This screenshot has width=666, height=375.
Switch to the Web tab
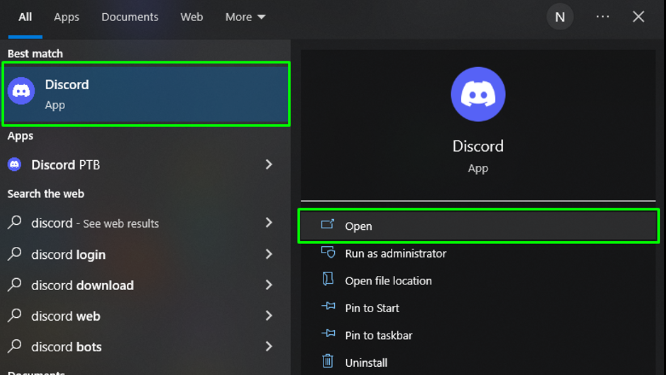(192, 17)
